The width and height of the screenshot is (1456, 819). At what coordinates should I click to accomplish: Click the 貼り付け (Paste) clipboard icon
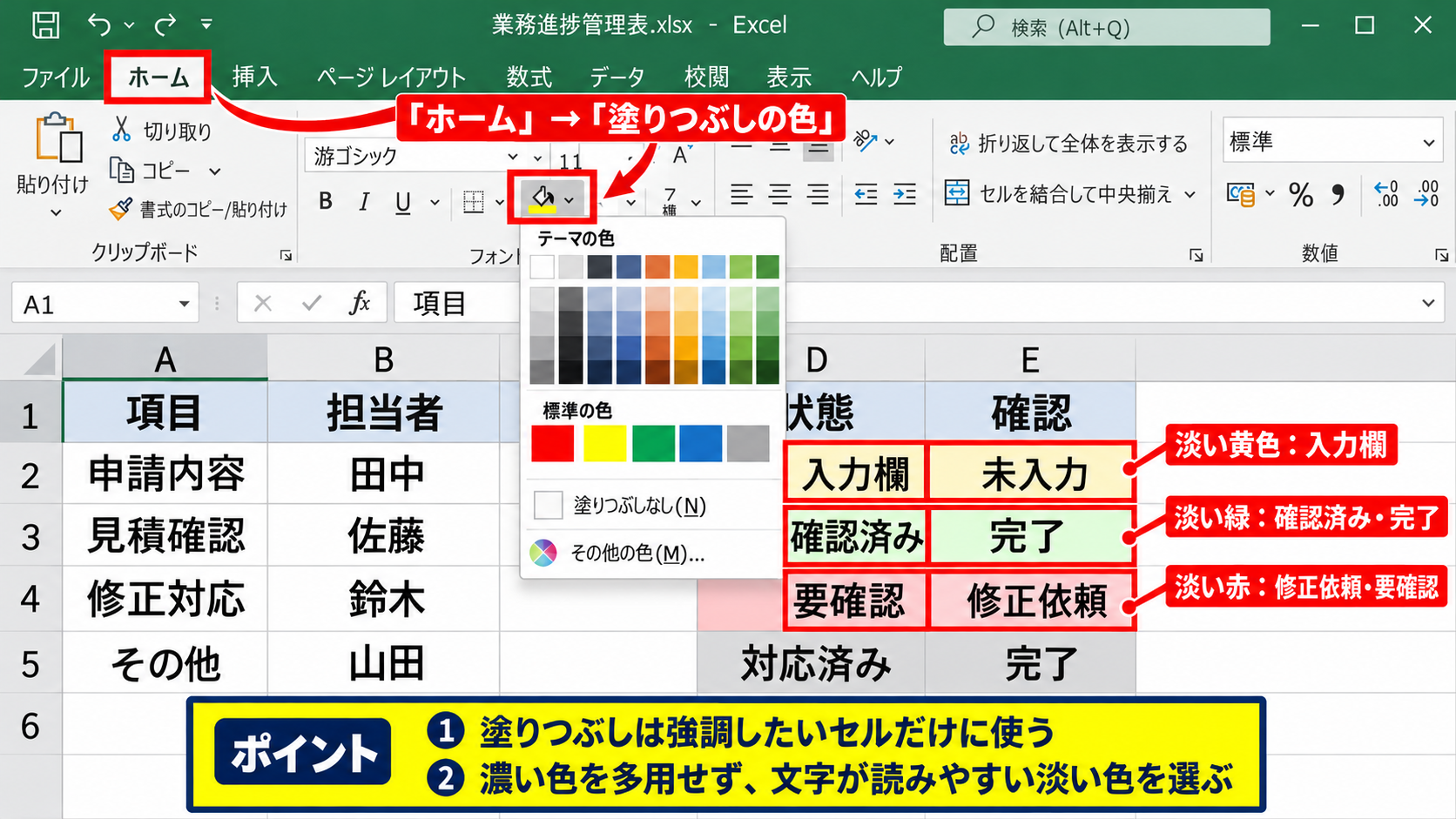click(x=58, y=138)
